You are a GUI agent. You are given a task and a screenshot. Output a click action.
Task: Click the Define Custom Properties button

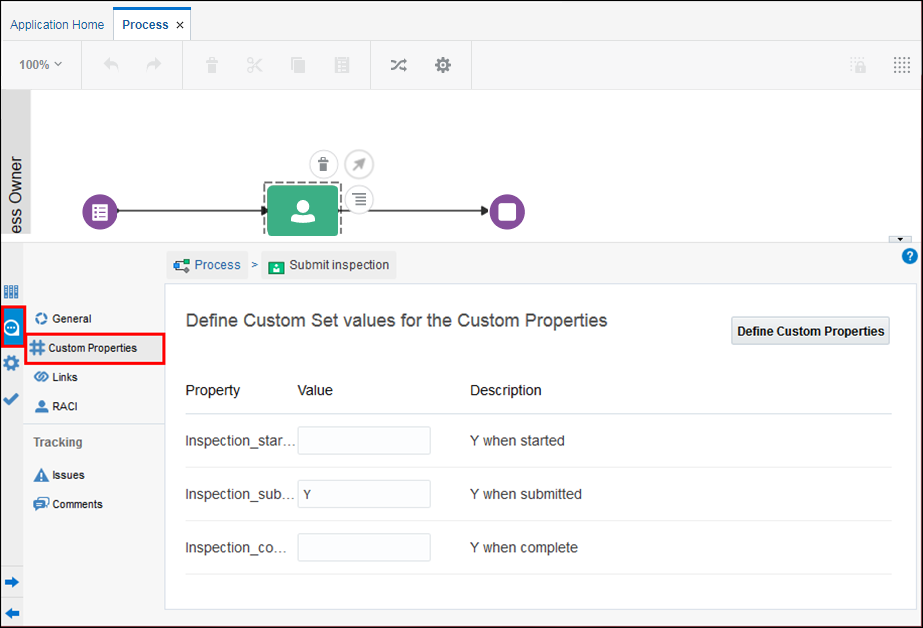click(810, 331)
